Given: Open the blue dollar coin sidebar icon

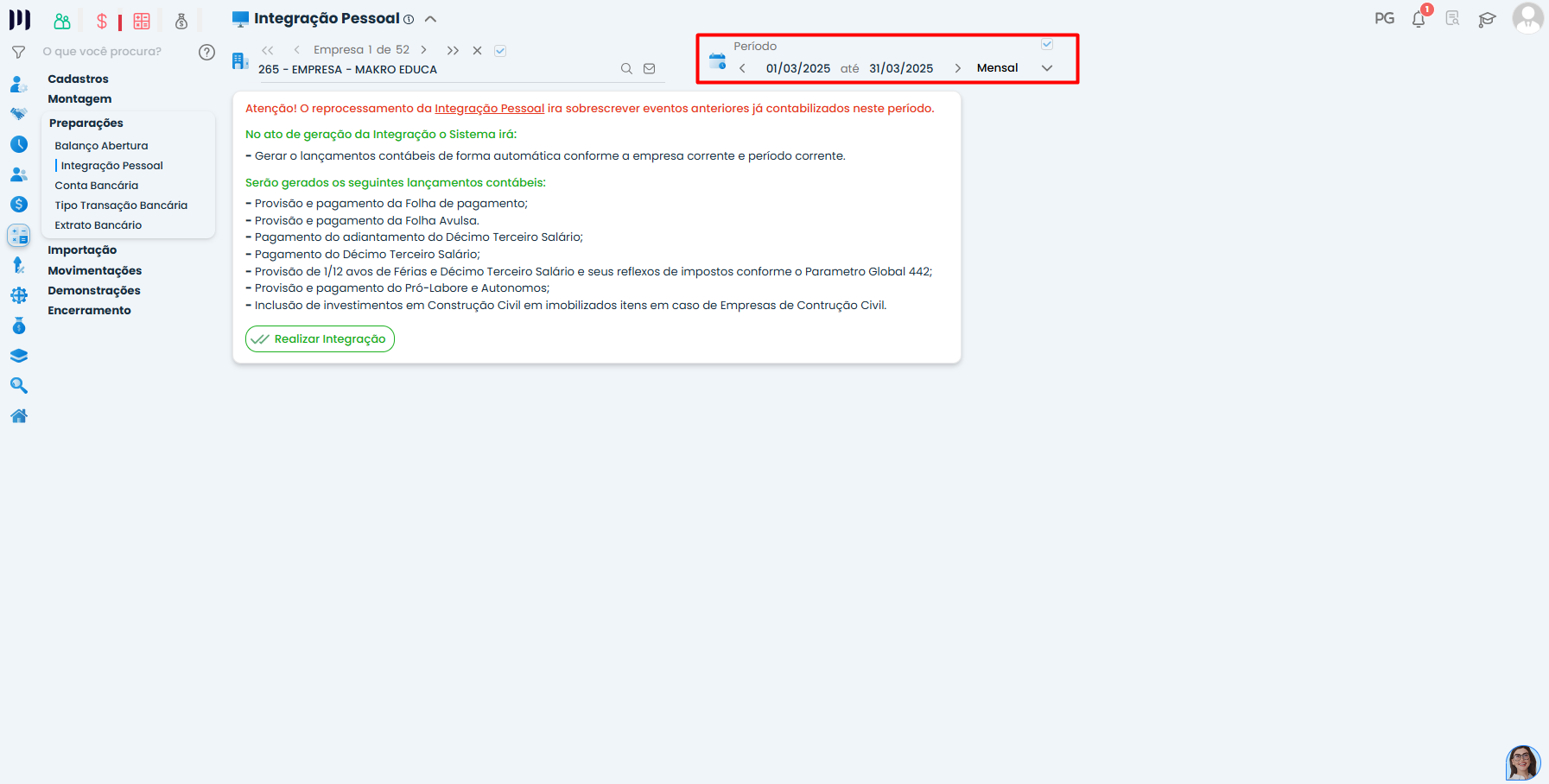Looking at the screenshot, I should click(18, 205).
